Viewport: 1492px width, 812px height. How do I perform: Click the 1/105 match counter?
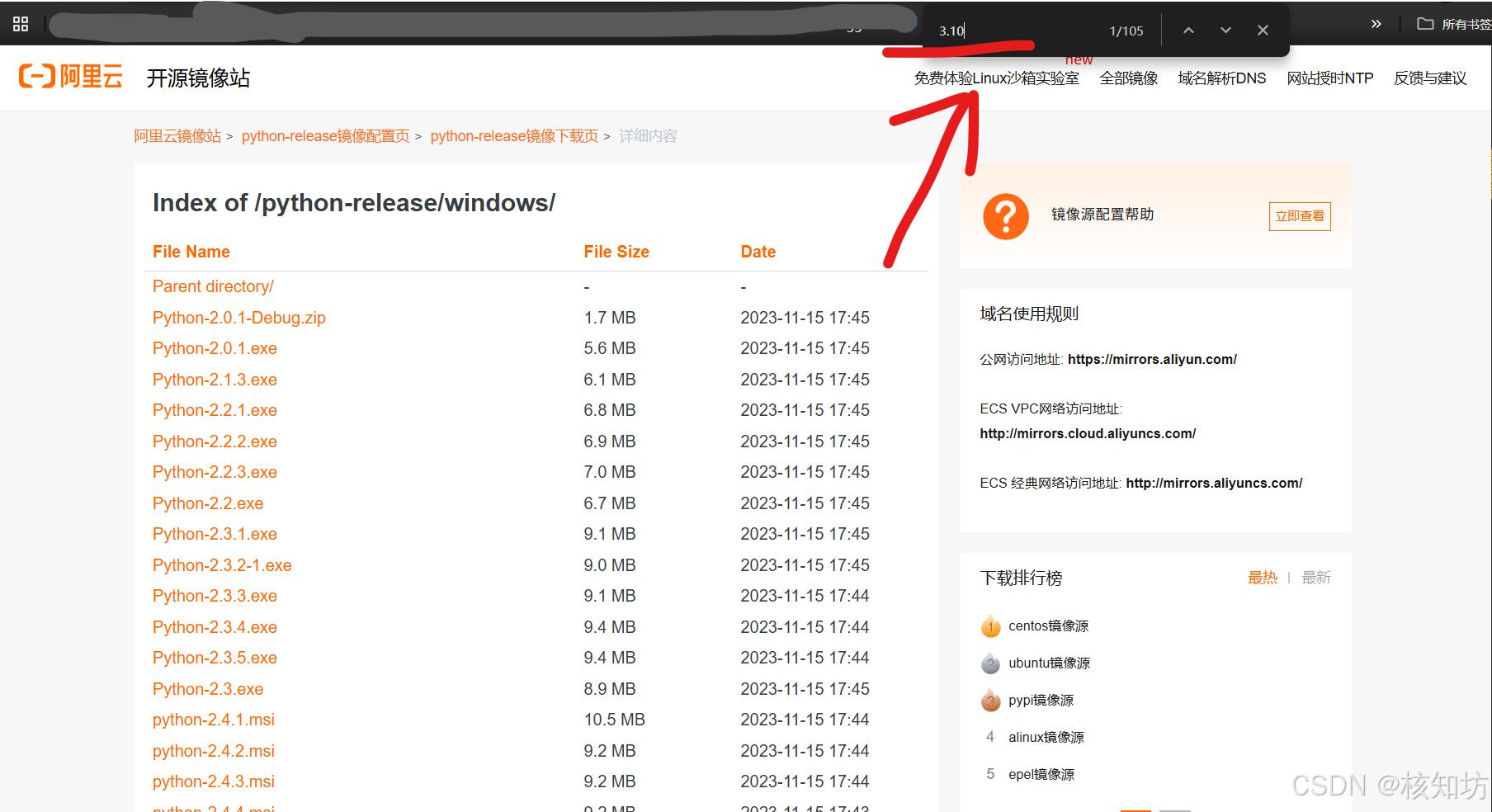pyautogui.click(x=1126, y=31)
